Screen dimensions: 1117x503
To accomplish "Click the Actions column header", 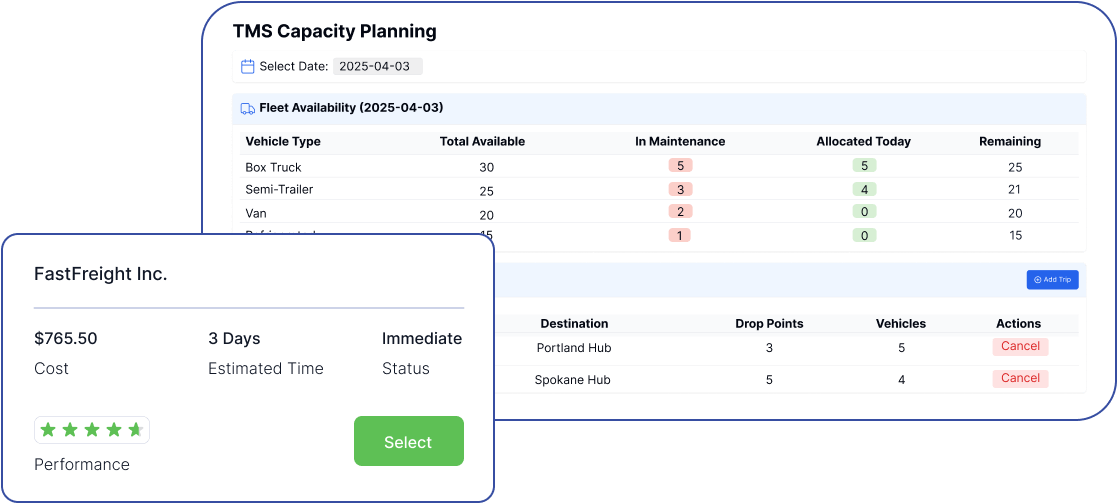I will pos(1019,323).
